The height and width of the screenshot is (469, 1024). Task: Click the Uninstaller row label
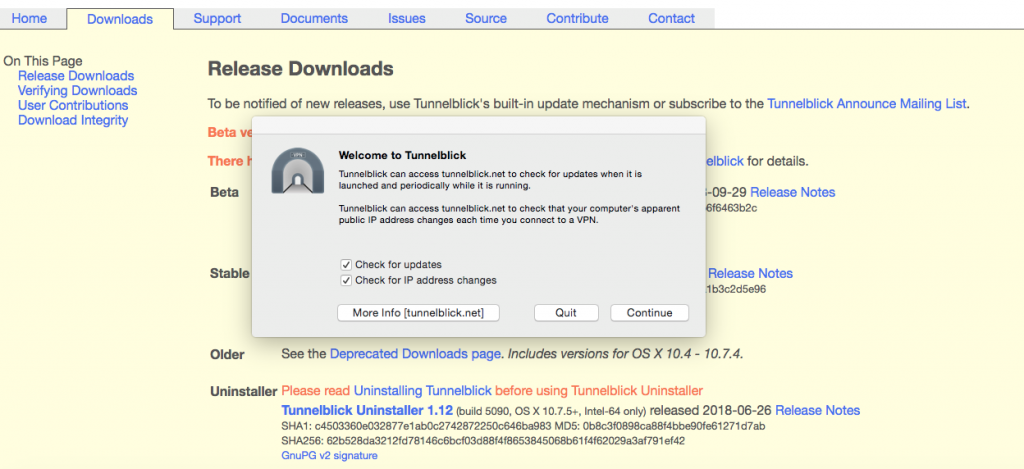244,392
